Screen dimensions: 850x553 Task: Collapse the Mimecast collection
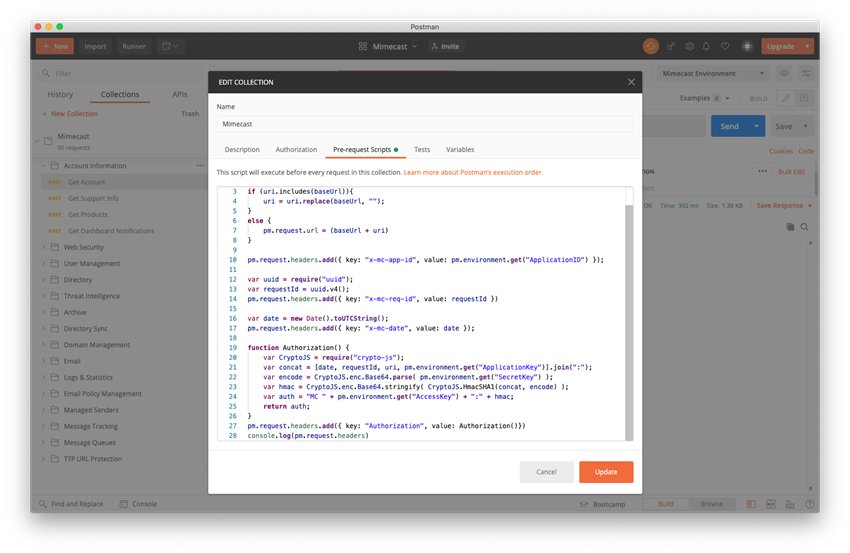click(x=37, y=141)
